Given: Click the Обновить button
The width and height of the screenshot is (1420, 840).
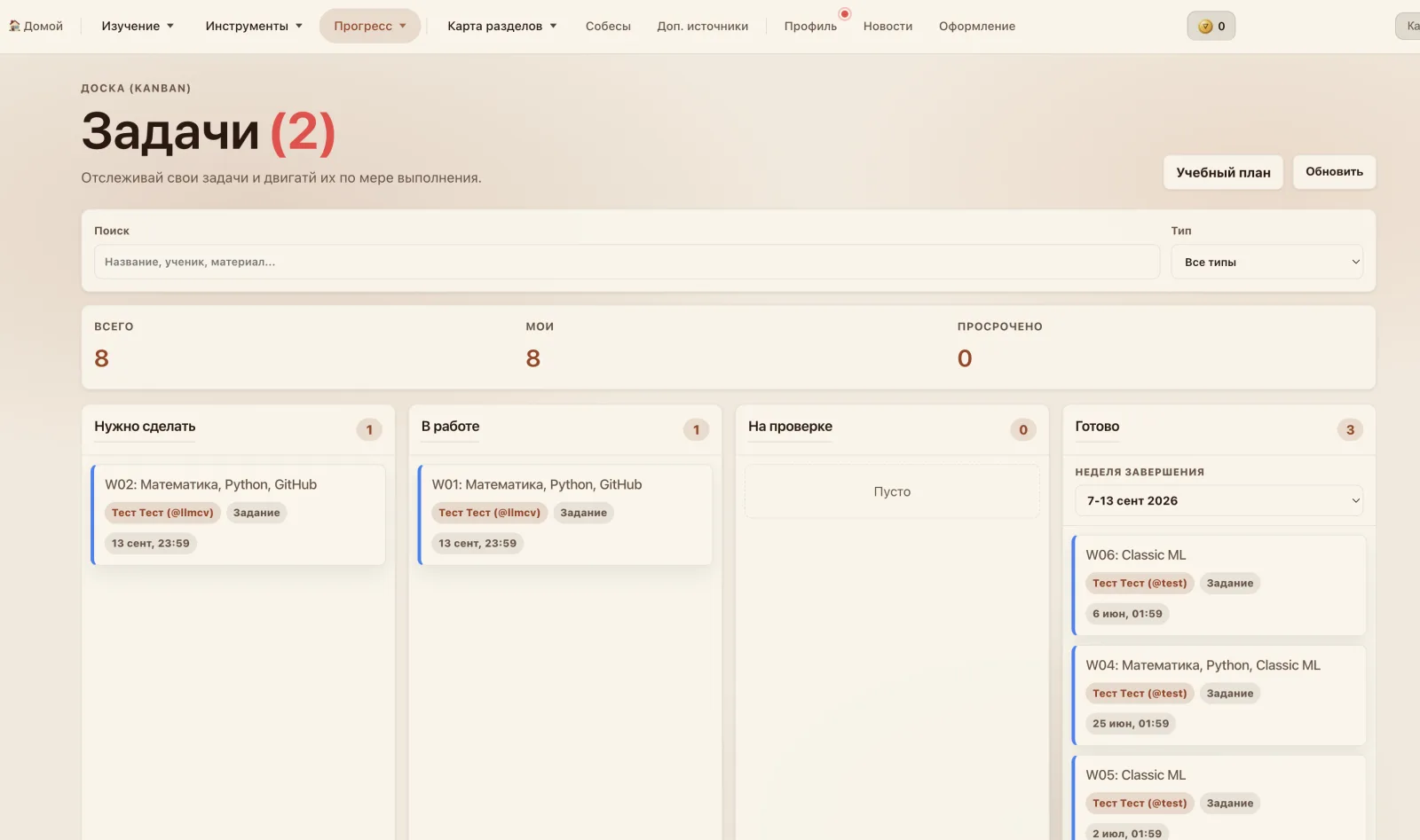Looking at the screenshot, I should pos(1334,171).
